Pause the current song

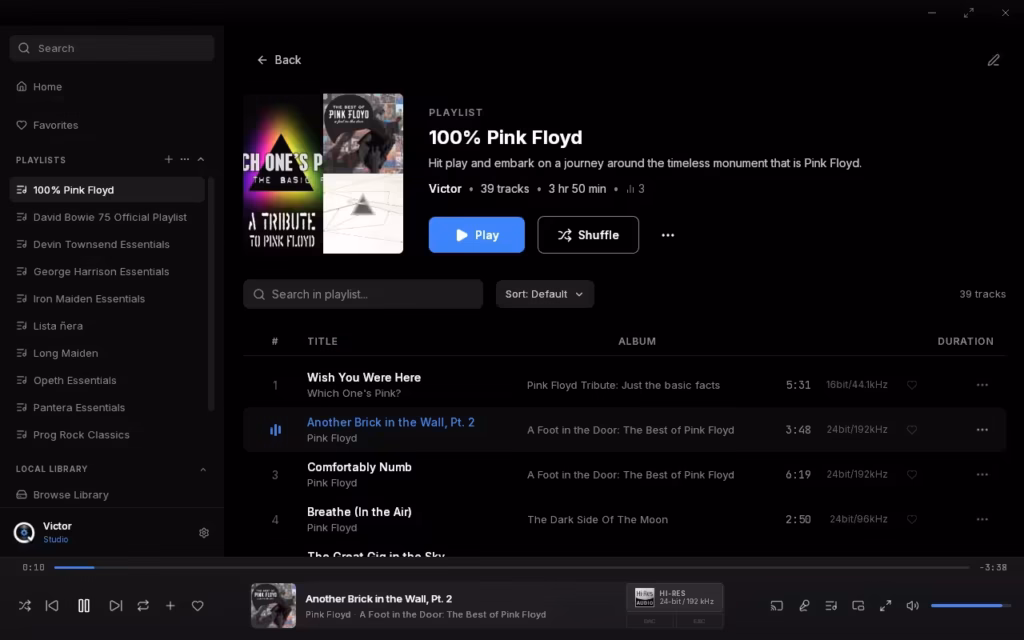click(x=84, y=605)
